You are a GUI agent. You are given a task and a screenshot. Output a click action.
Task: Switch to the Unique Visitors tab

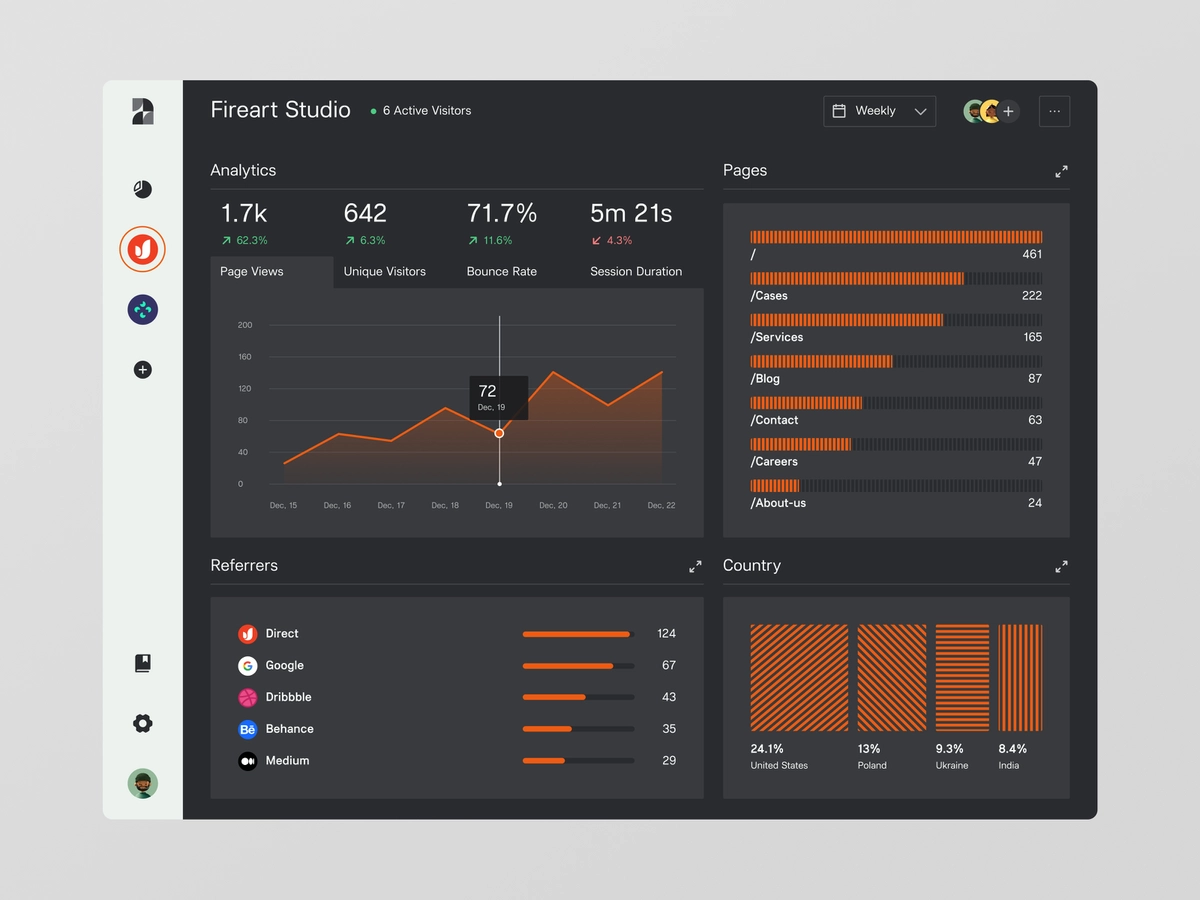[384, 271]
